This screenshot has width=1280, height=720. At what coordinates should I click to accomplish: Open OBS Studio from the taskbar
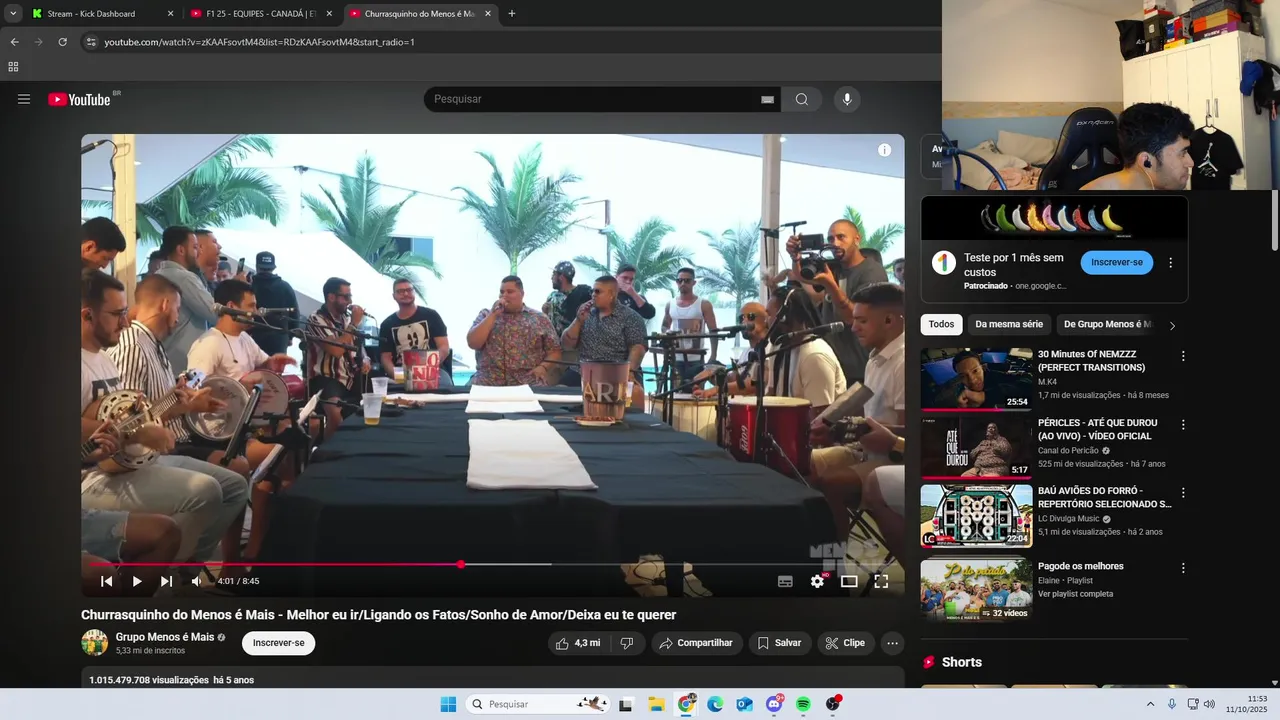click(x=832, y=704)
